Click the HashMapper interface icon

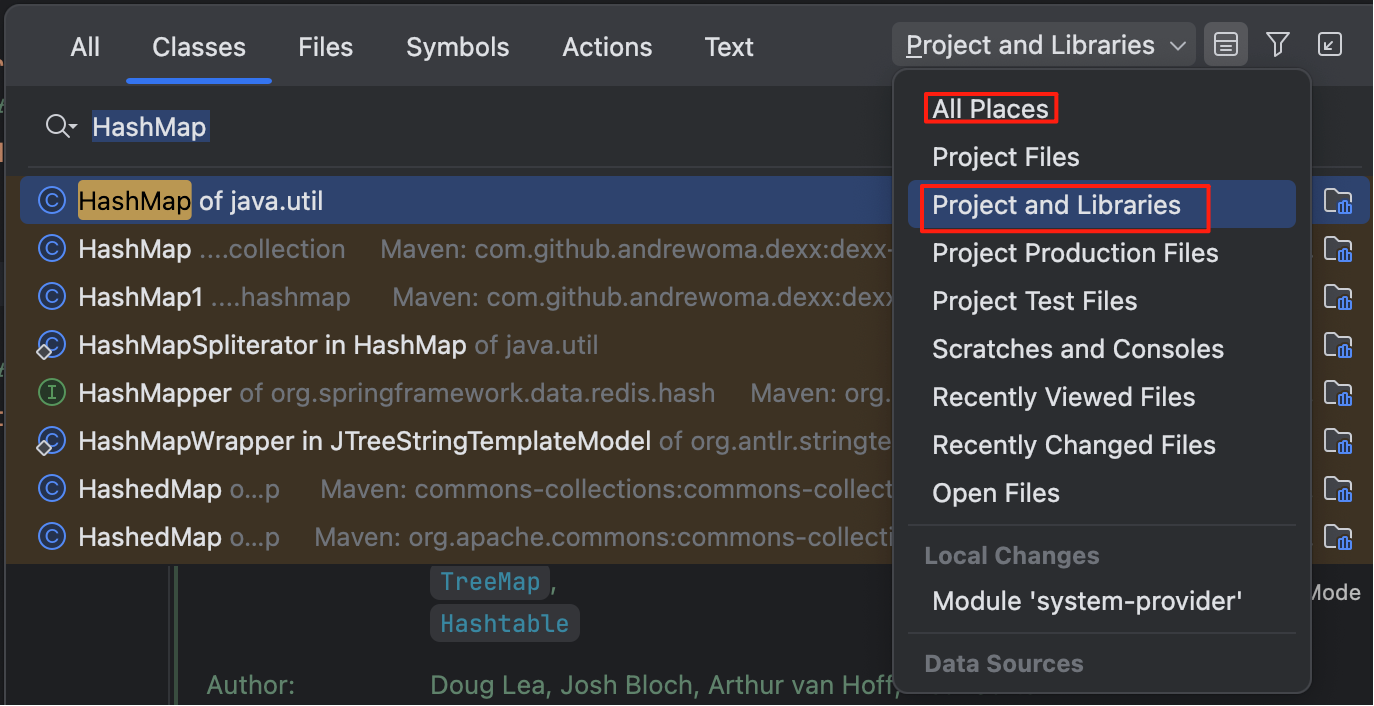[51, 393]
